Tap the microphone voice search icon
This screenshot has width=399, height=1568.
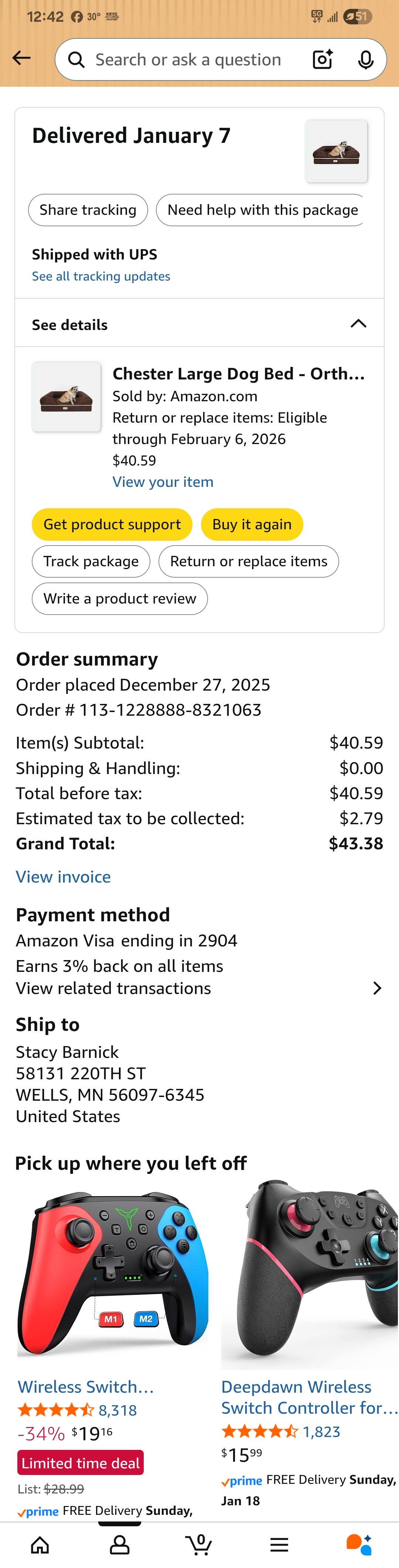tap(365, 60)
